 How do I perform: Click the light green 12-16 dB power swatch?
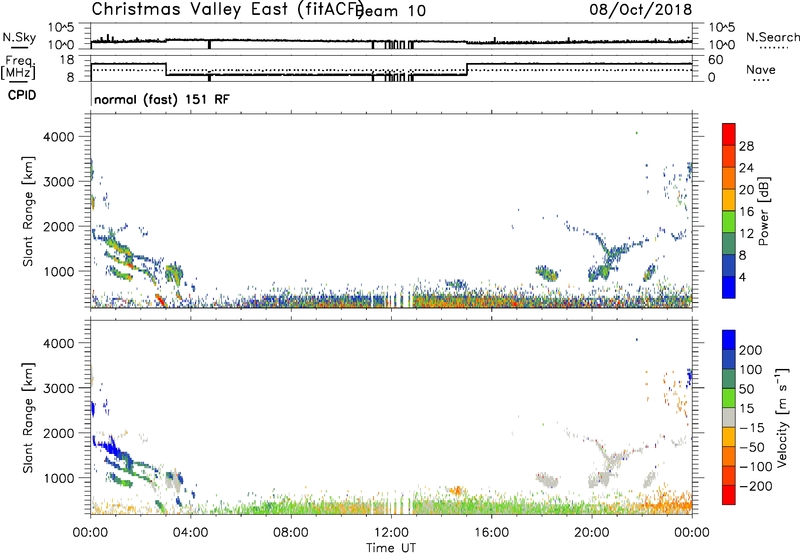tap(729, 222)
